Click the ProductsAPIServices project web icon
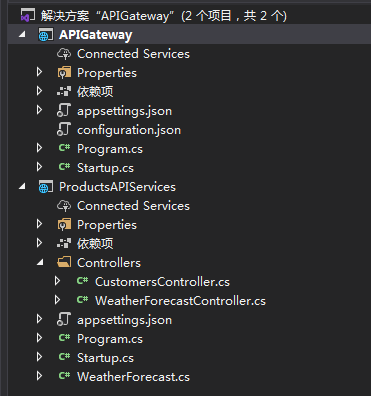 (x=46, y=187)
